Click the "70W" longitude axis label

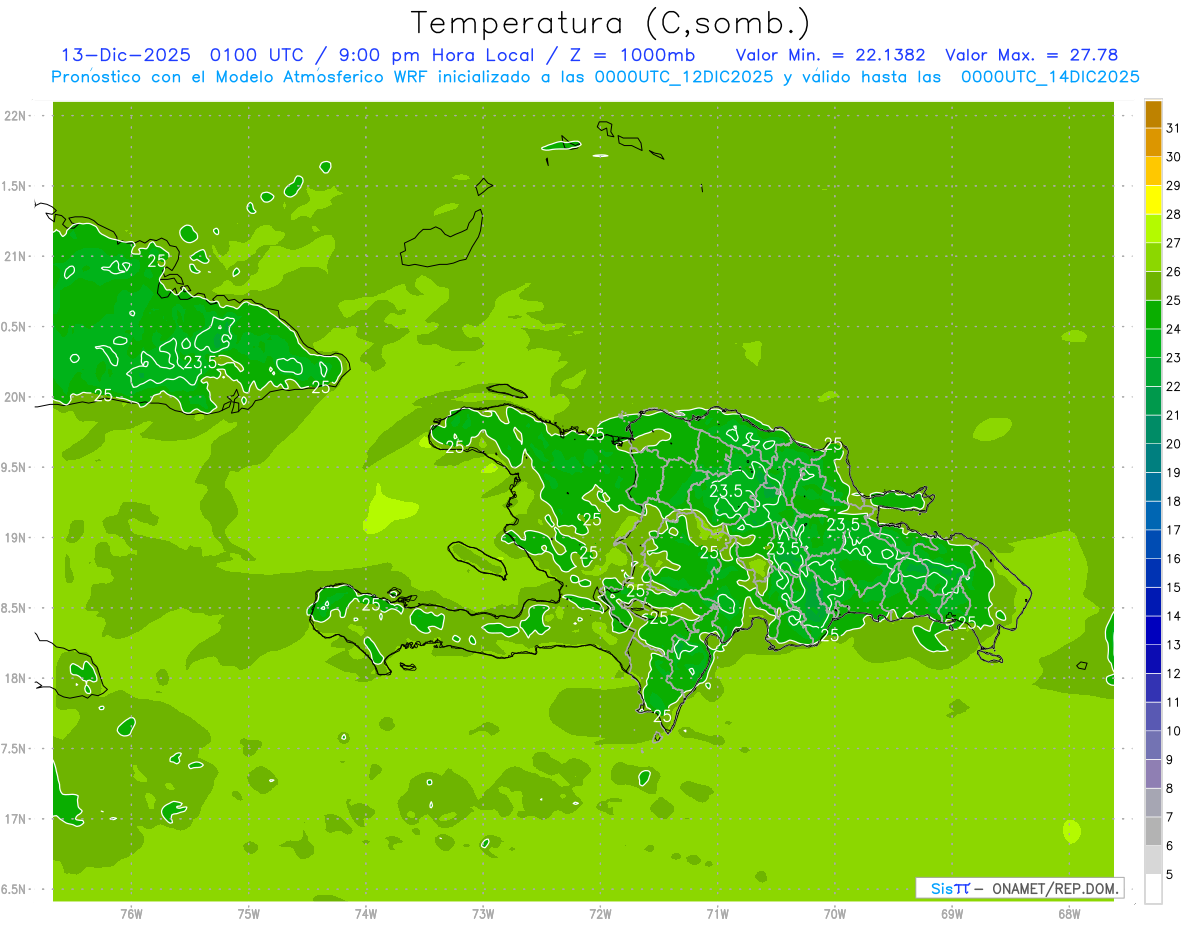click(x=835, y=913)
